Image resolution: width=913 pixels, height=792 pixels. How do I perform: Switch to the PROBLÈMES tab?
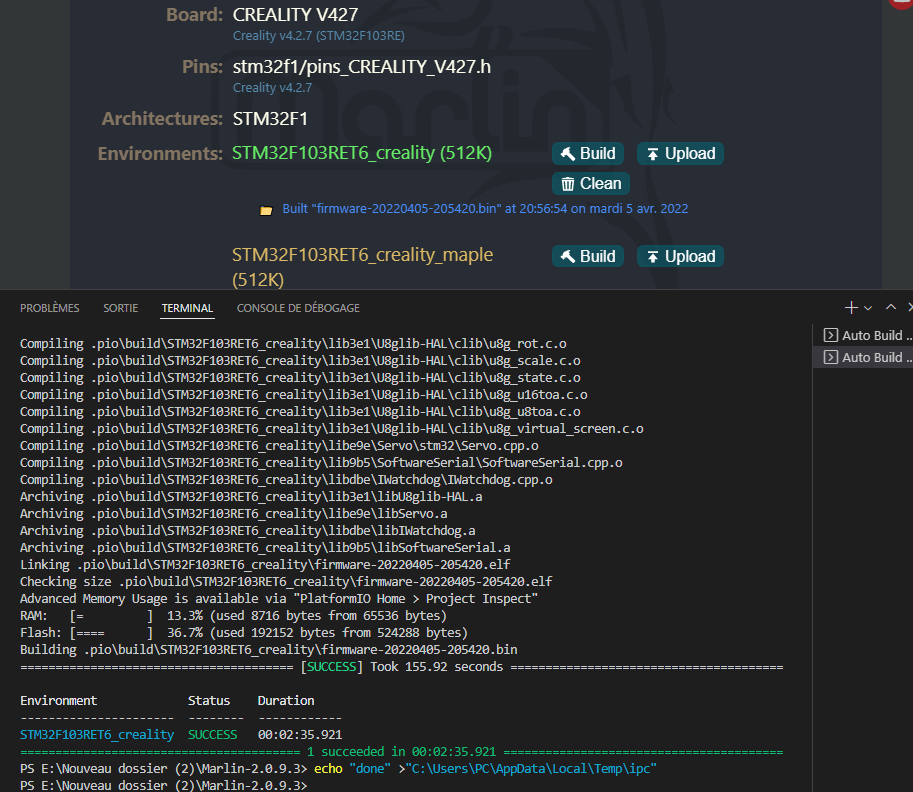[49, 308]
